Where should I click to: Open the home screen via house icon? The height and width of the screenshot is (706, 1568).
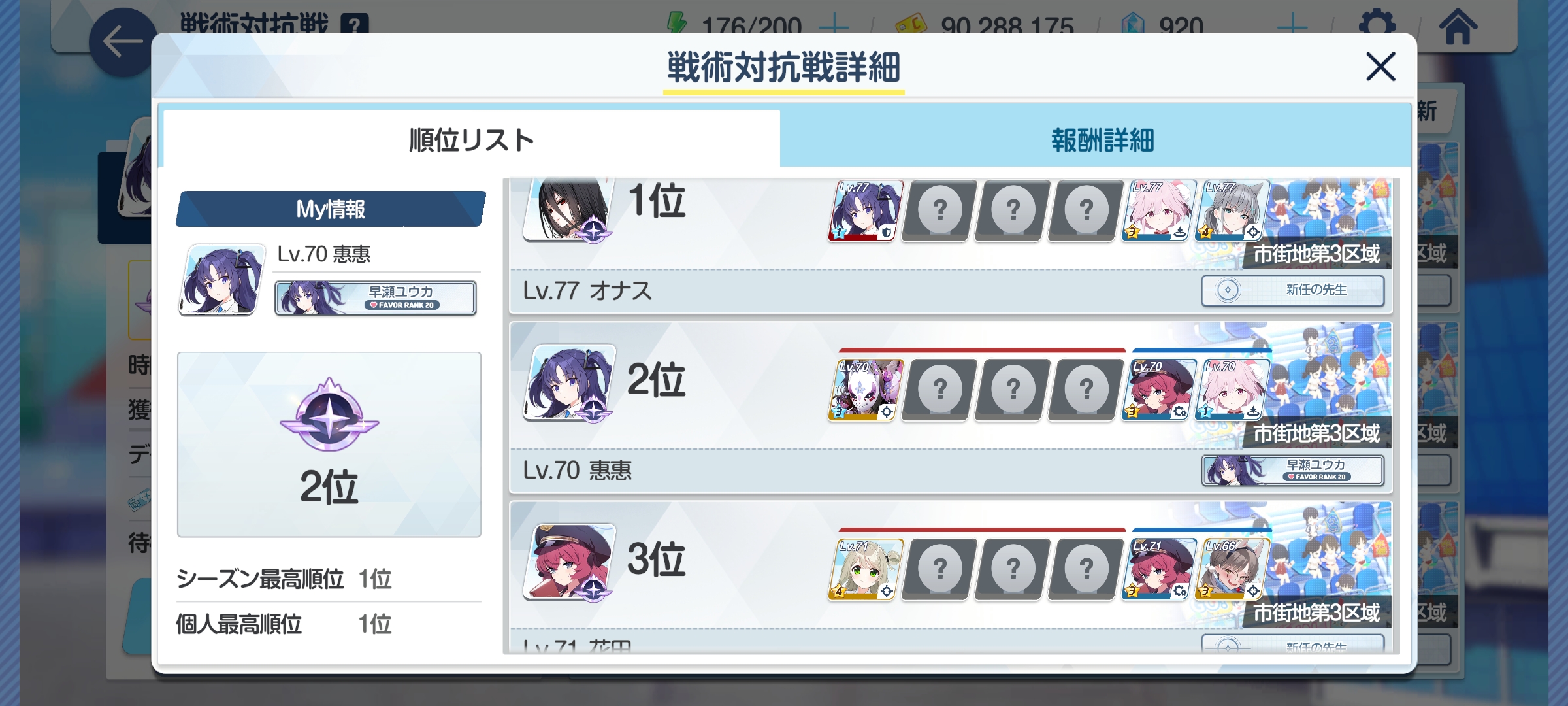(1458, 27)
